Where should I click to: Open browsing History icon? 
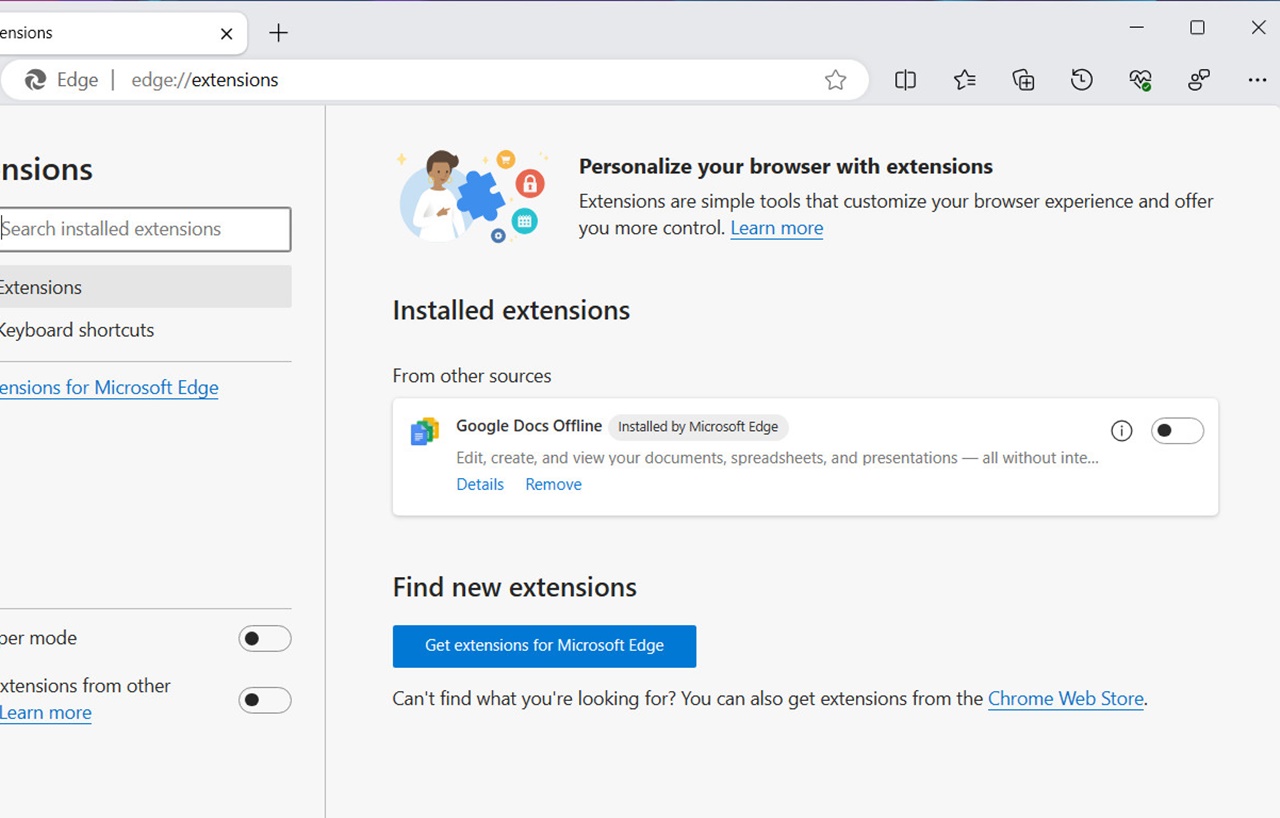click(1082, 80)
